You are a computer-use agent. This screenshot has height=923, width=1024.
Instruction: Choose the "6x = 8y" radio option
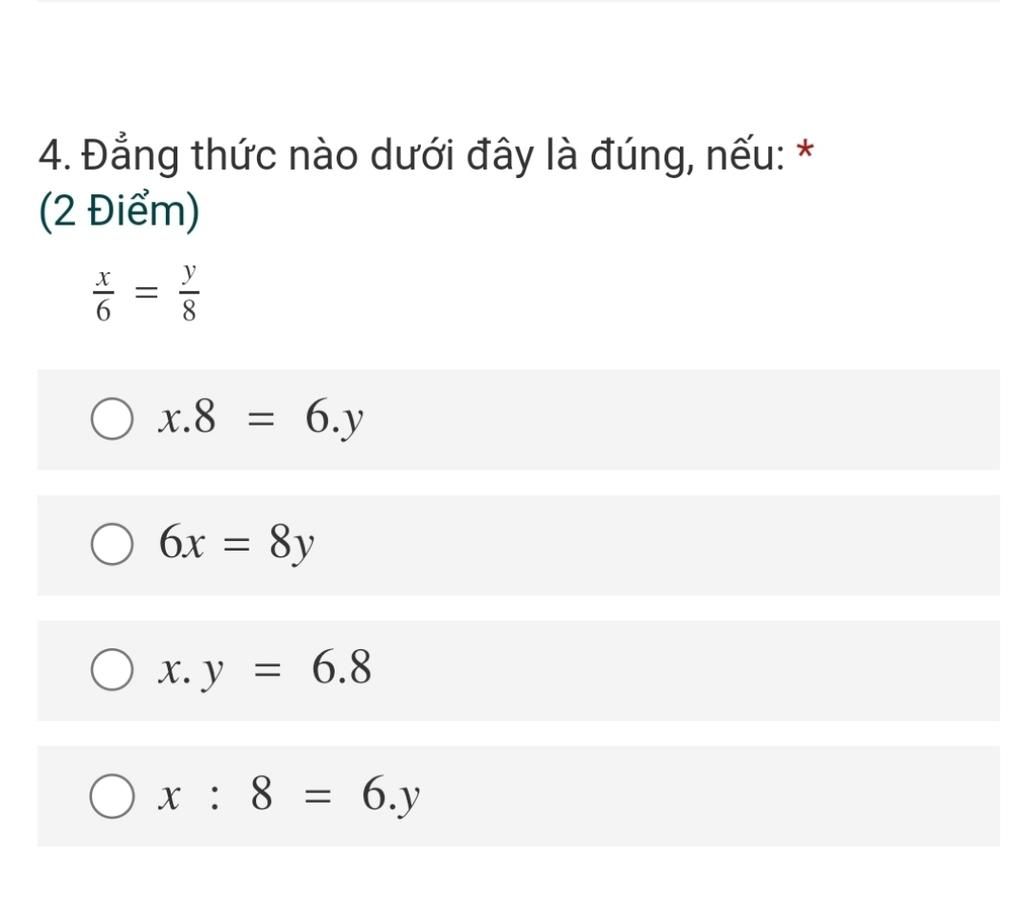[x=111, y=545]
